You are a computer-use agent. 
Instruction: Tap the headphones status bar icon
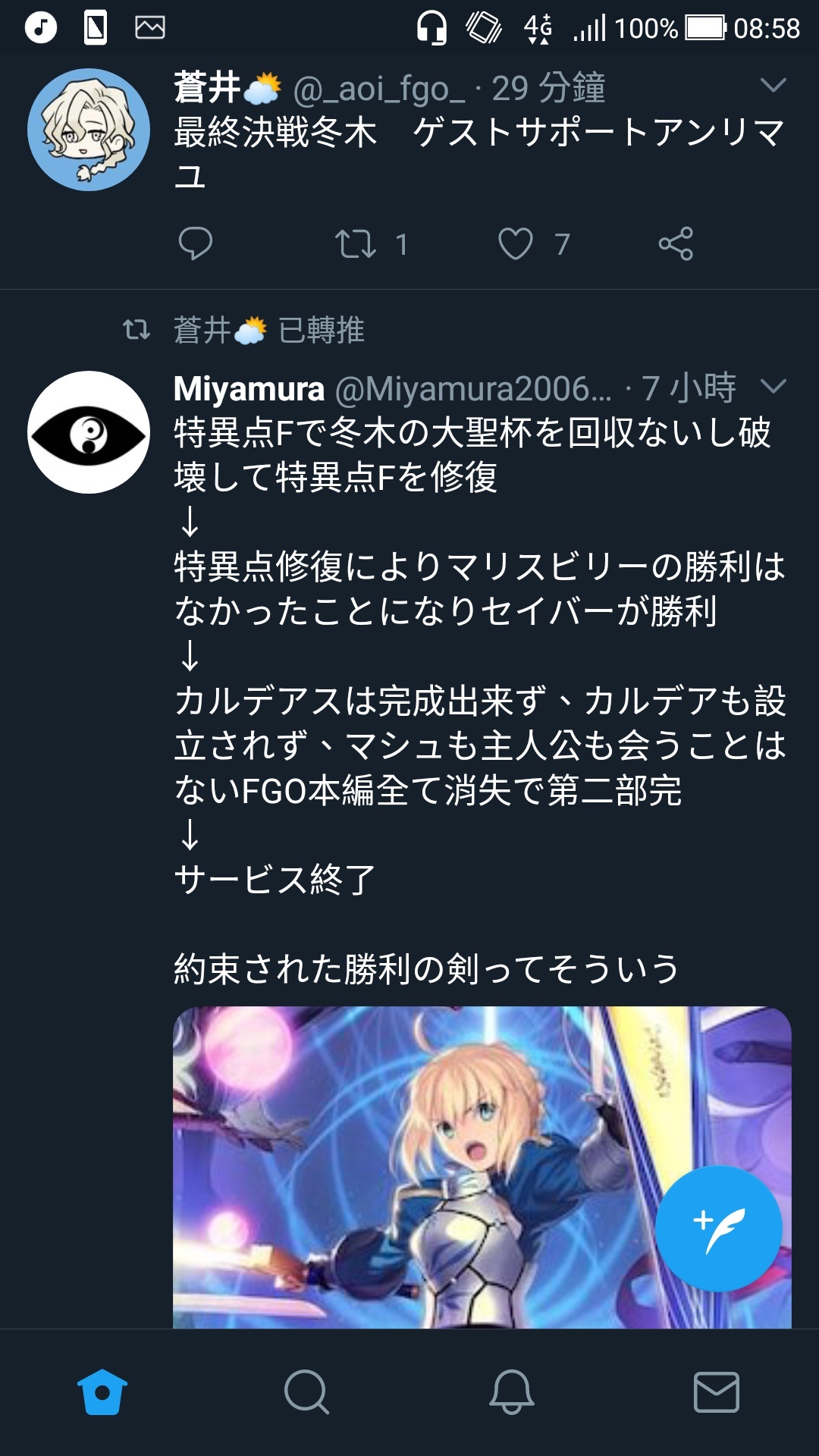[431, 28]
